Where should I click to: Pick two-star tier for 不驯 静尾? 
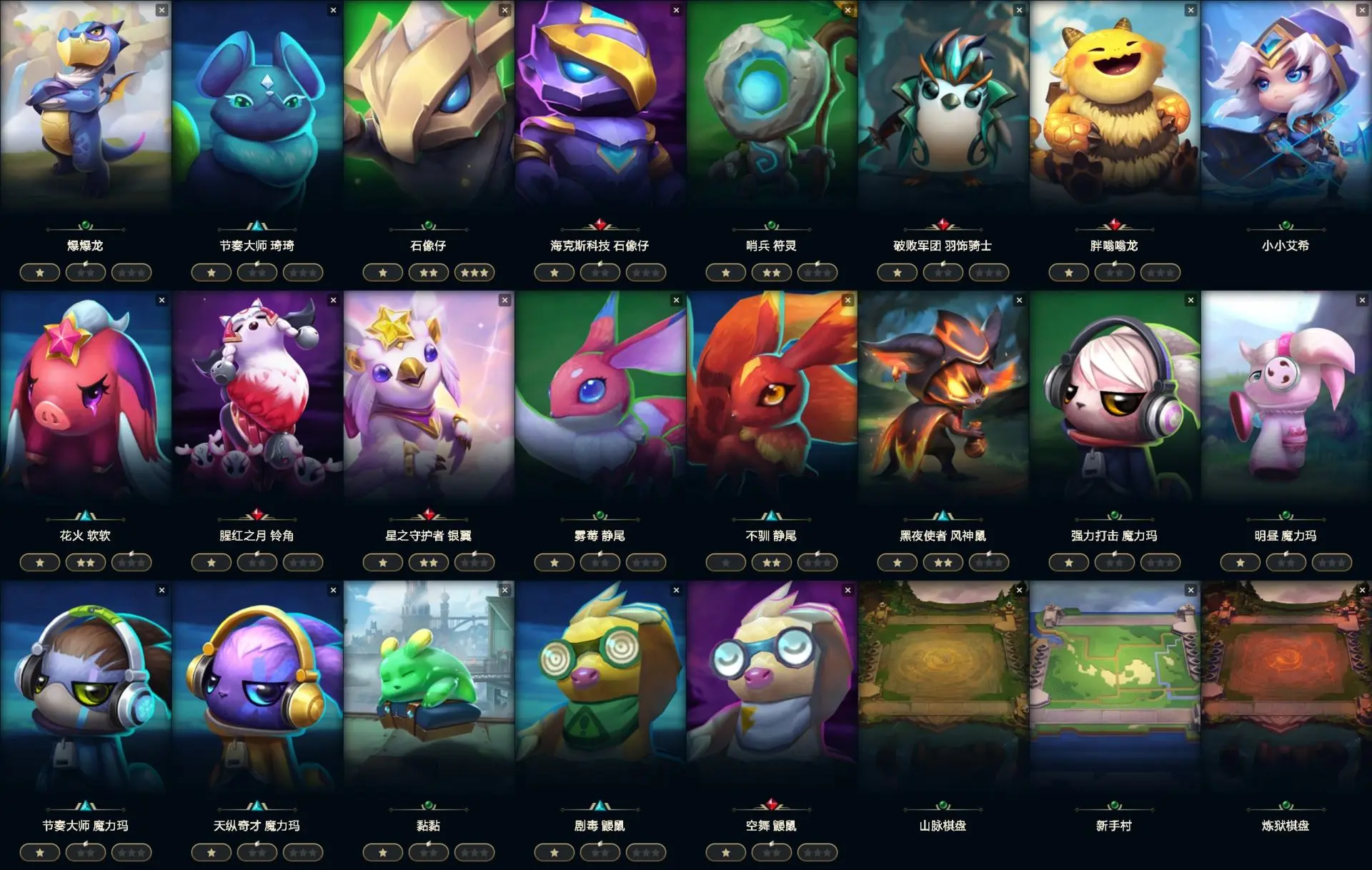pyautogui.click(x=772, y=562)
